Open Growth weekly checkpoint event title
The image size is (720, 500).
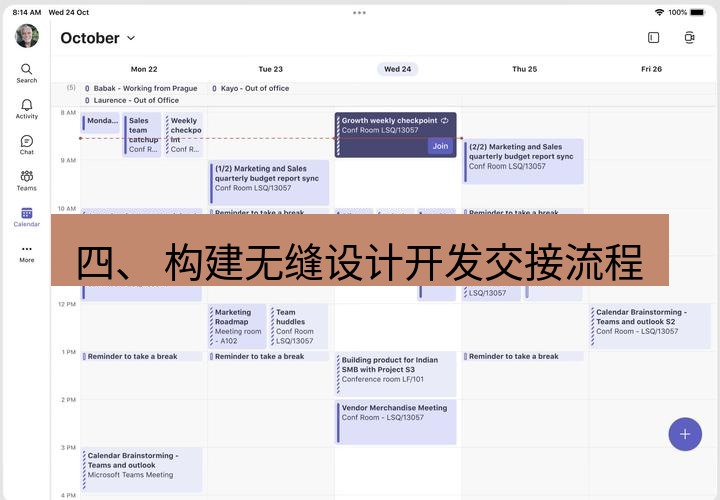pos(389,120)
